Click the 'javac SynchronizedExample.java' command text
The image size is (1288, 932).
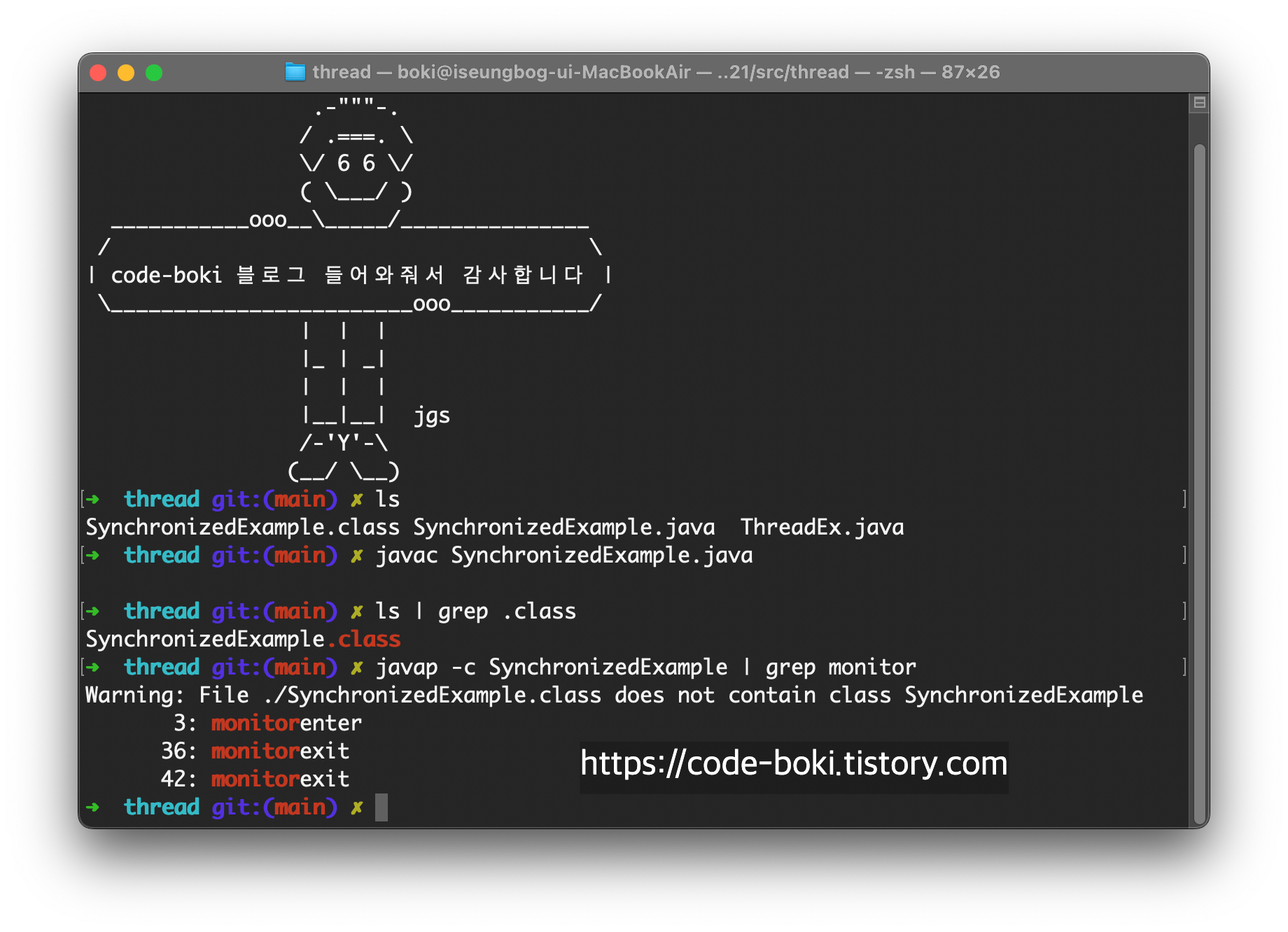[x=564, y=556]
